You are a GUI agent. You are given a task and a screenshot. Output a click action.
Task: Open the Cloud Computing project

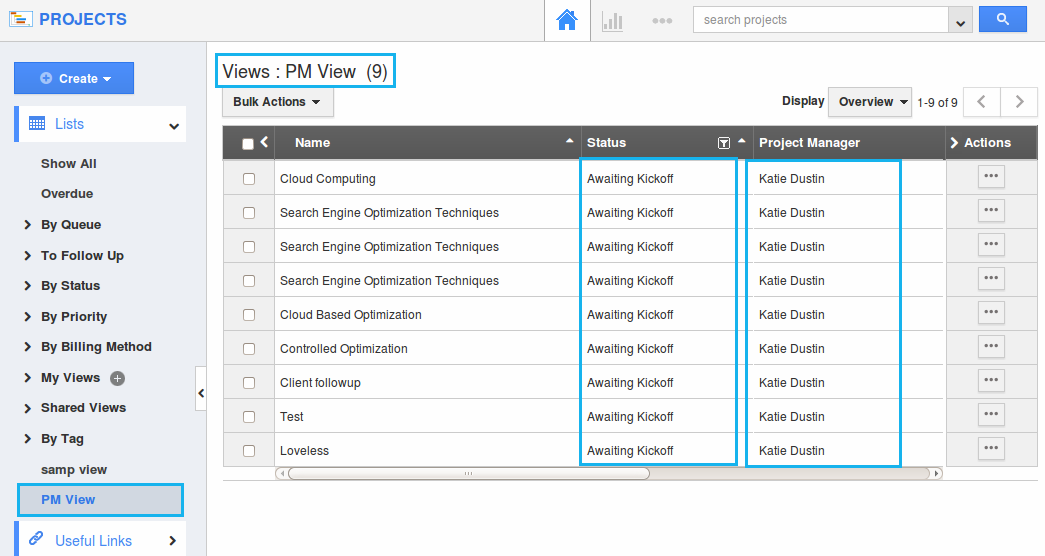(x=327, y=179)
